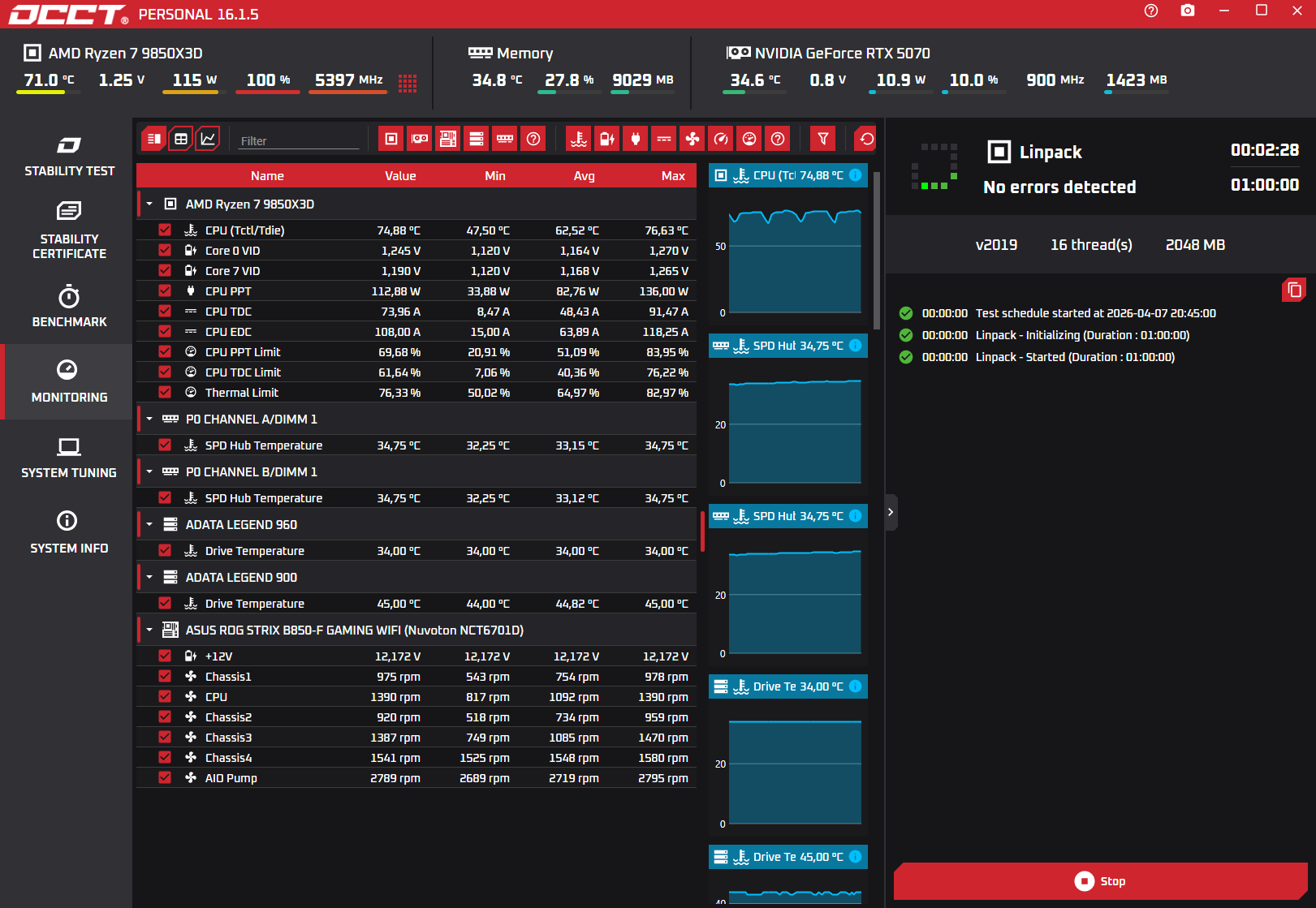Reset min/avg/max values with the refresh icon
1316x908 pixels.
tap(866, 139)
